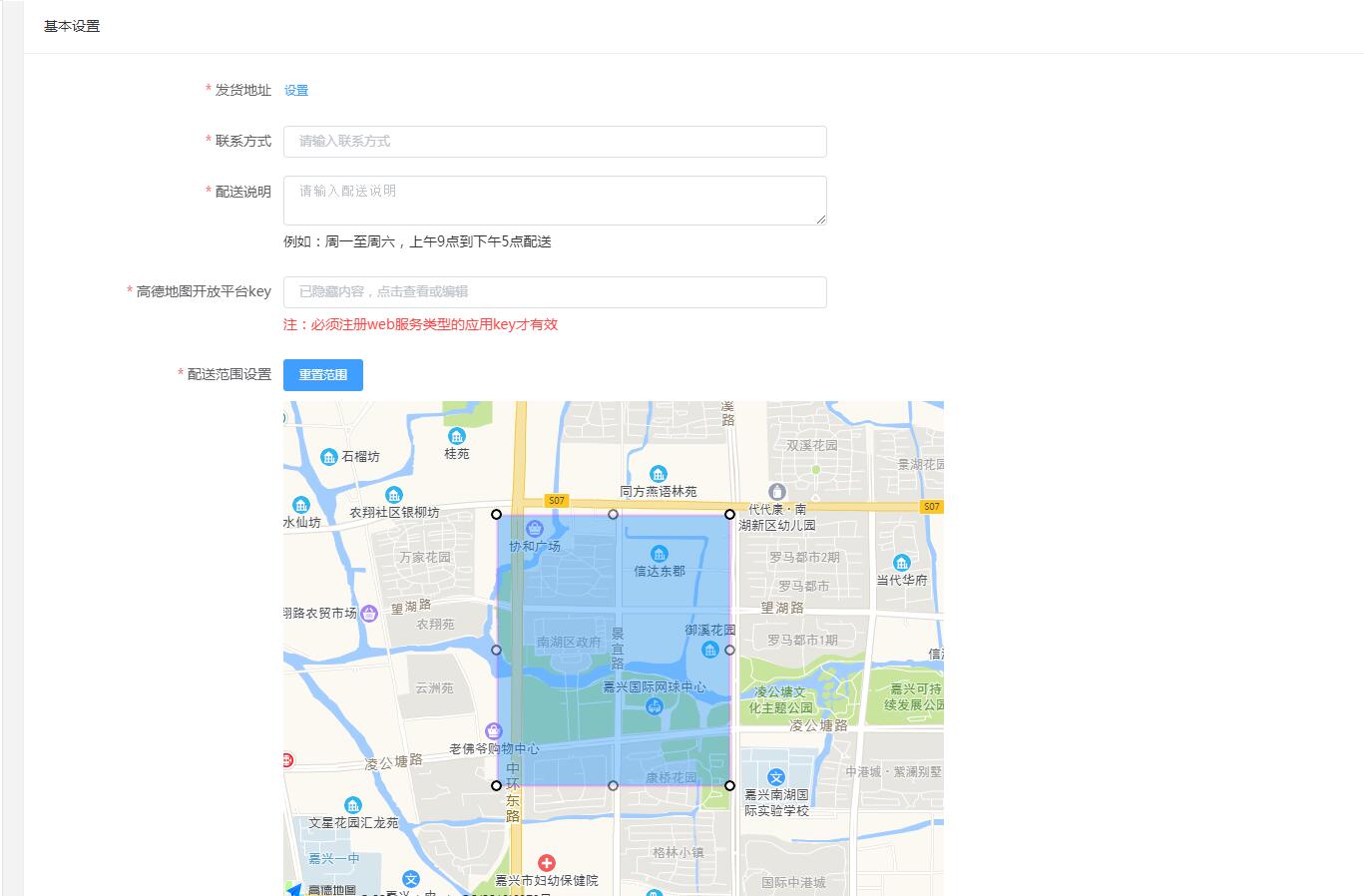This screenshot has height=896, width=1364.
Task: Click top edge midpoint handle of polygon
Action: tap(613, 515)
